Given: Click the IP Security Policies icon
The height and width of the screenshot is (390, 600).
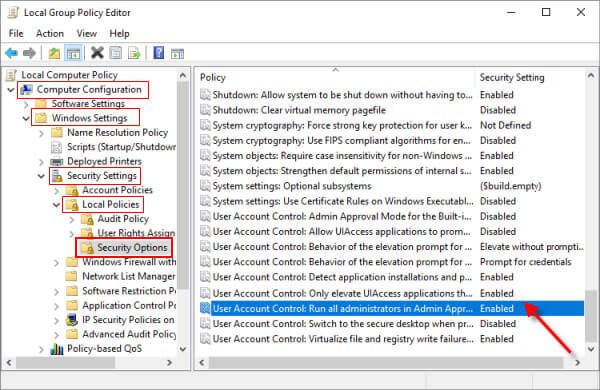Looking at the screenshot, I should [x=72, y=320].
